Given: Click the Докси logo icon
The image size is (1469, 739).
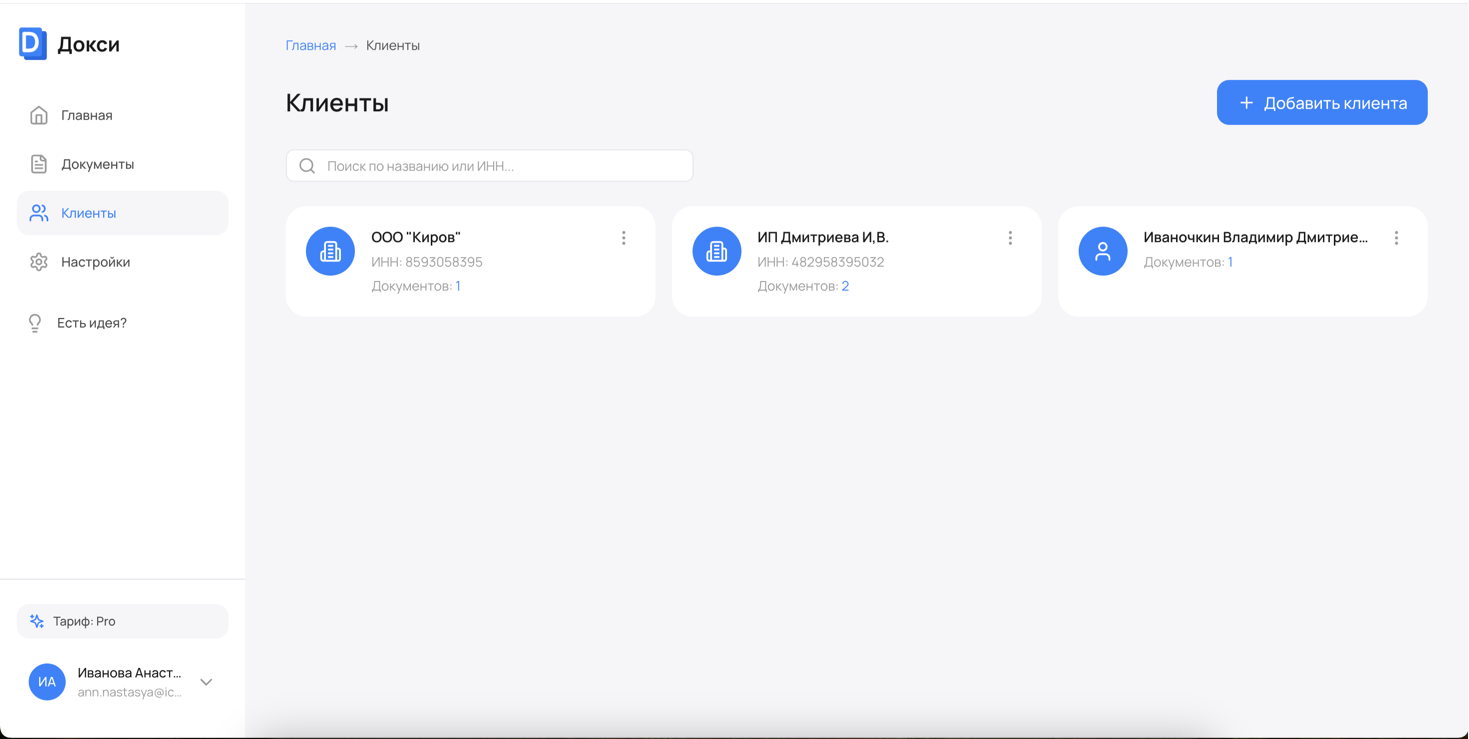Looking at the screenshot, I should [x=33, y=44].
